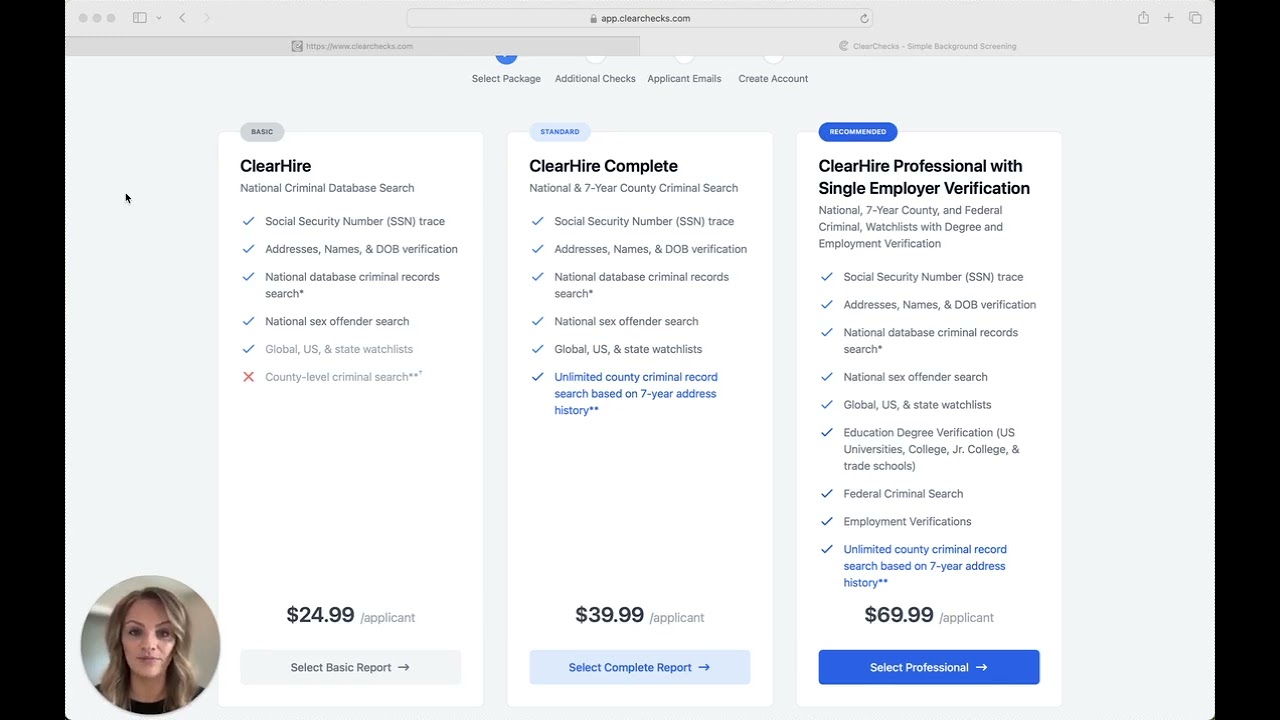Click the Federal Criminal Search checkmark icon
This screenshot has width=1280, height=720.
[x=826, y=493]
